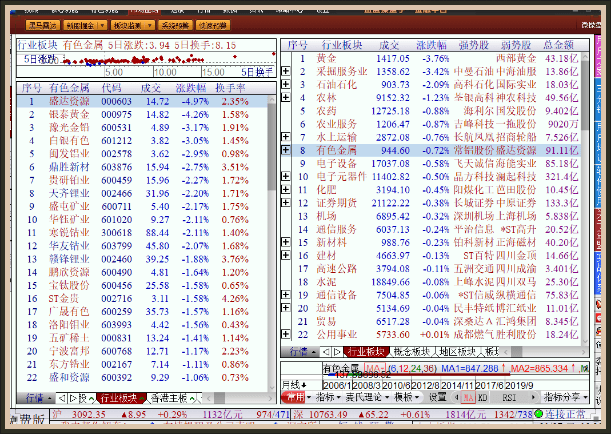Open 月线 period selector
The height and width of the screenshot is (434, 611).
tap(294, 385)
